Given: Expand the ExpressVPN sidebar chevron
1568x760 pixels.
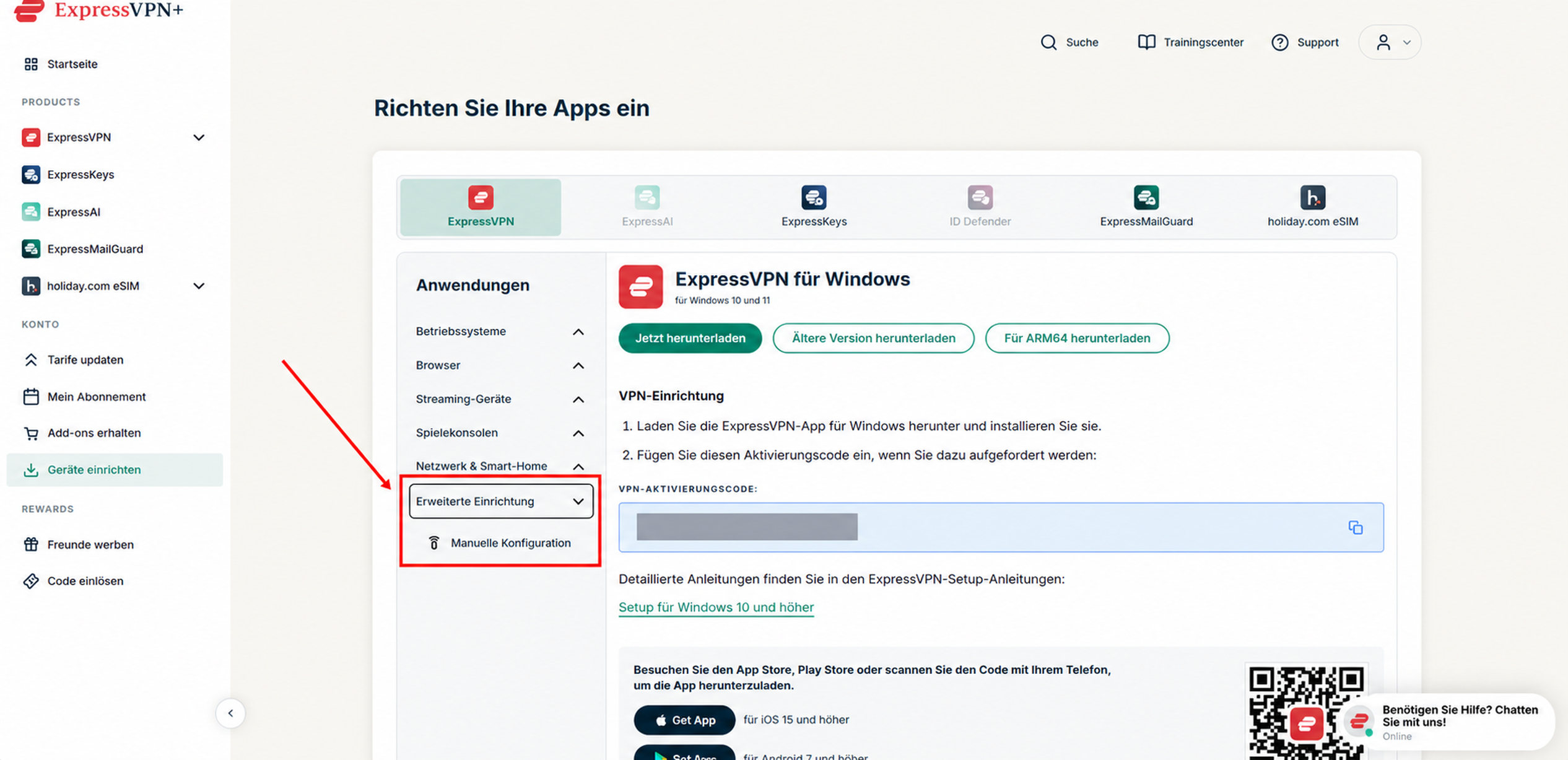Looking at the screenshot, I should coord(198,137).
